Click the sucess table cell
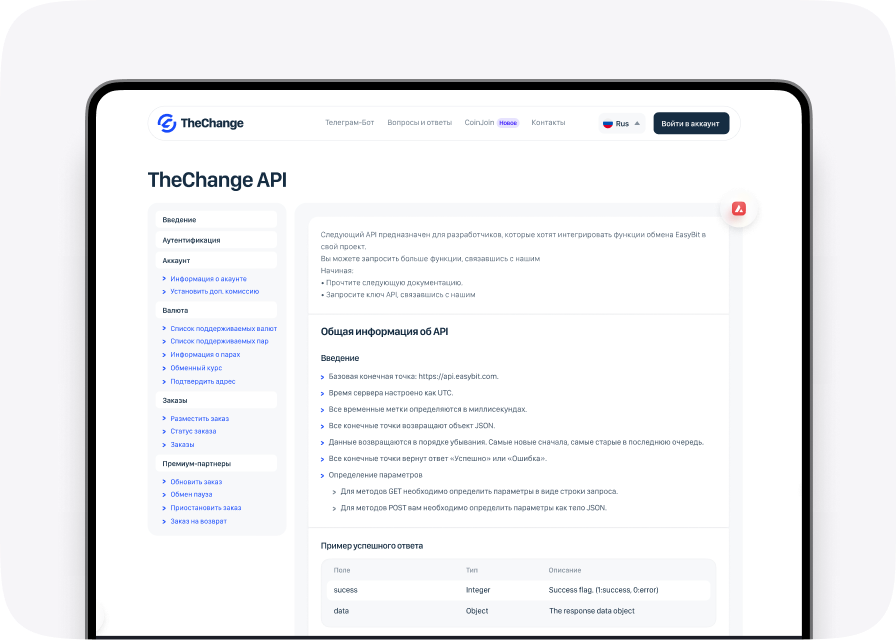 coord(345,590)
